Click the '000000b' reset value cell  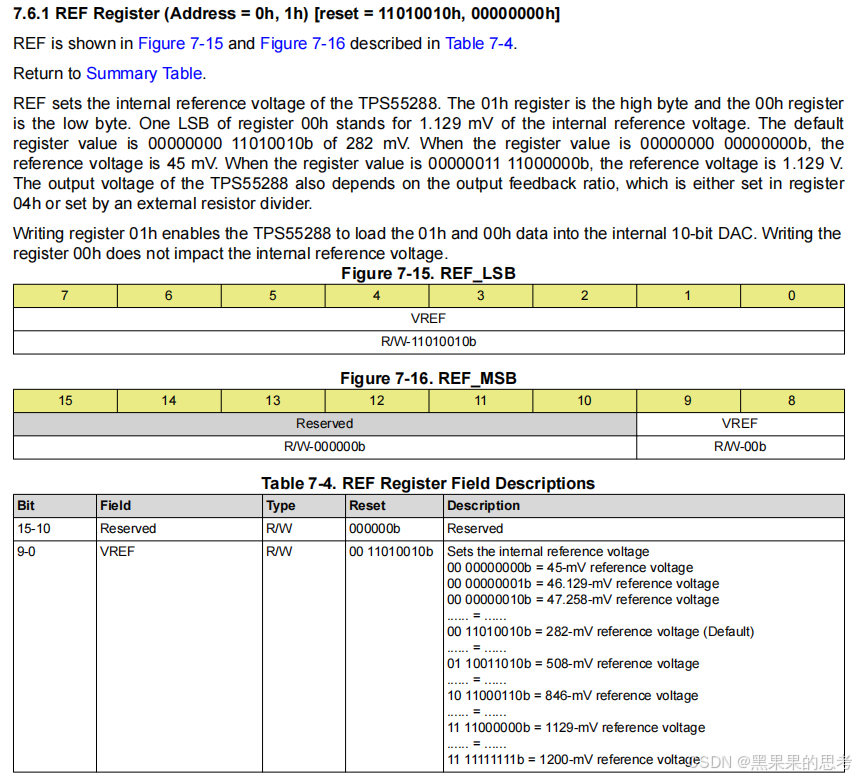click(x=395, y=529)
